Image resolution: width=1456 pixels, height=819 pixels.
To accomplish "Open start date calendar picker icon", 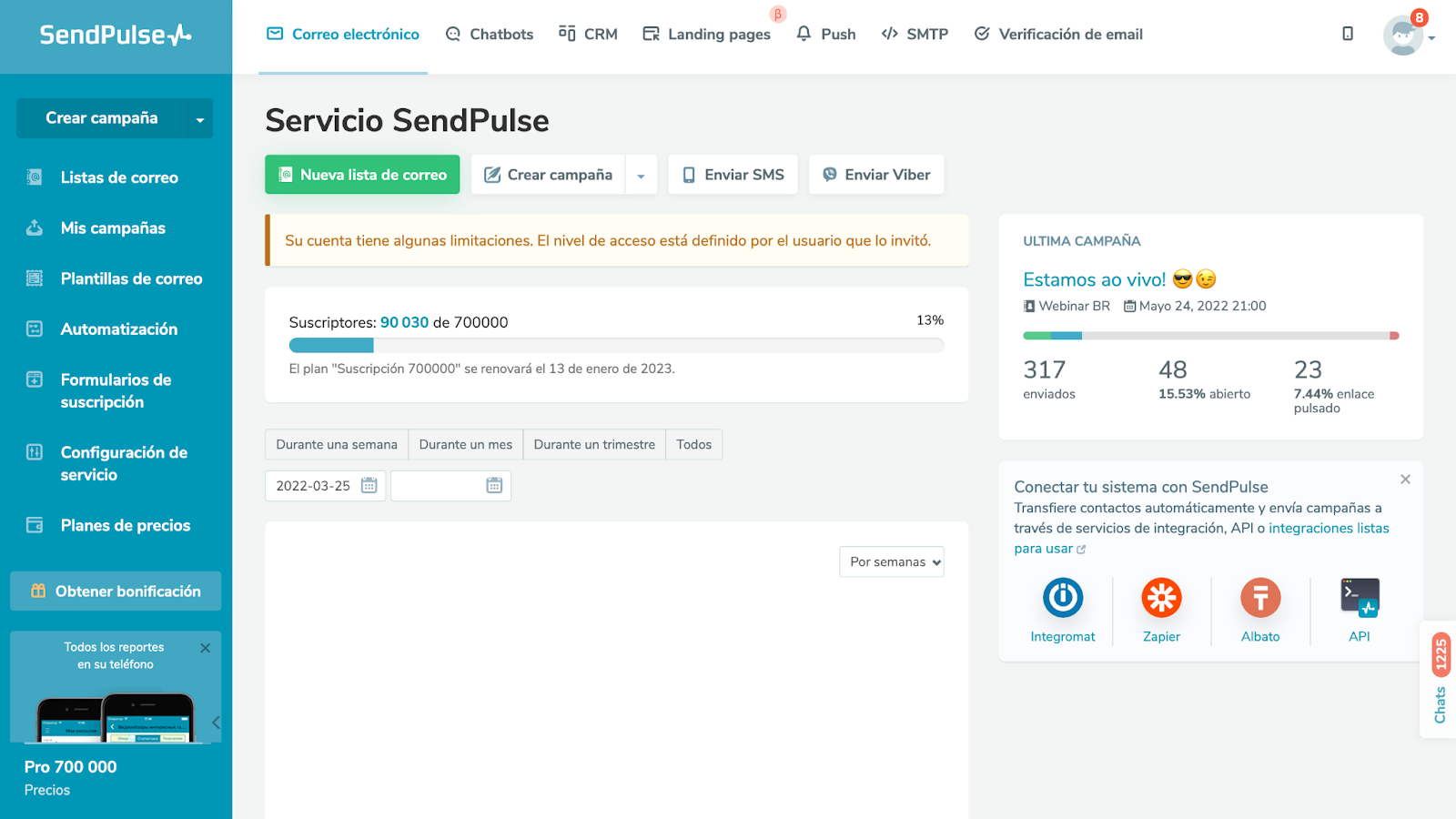I will point(369,485).
